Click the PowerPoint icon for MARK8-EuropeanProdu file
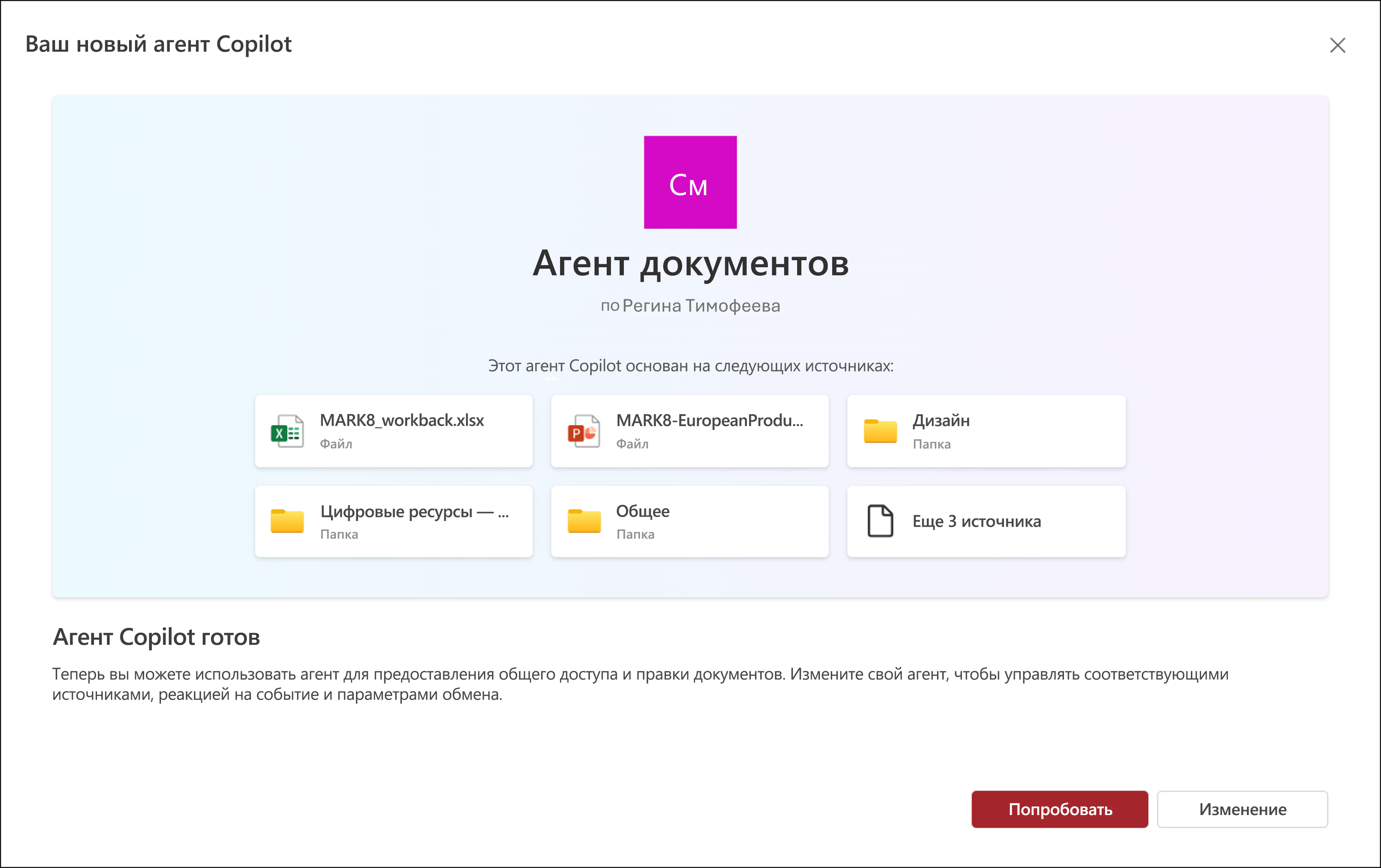 click(x=583, y=431)
